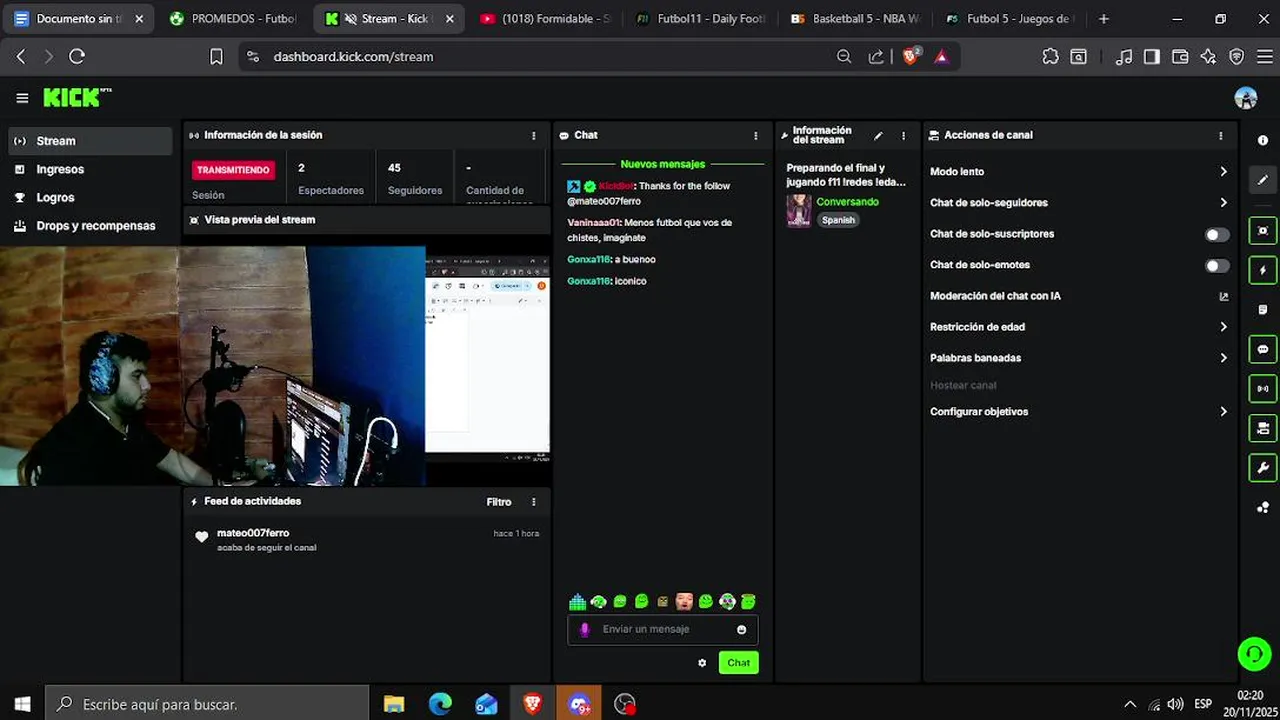Viewport: 1280px width, 720px height.
Task: Open the browser extensions puzzle icon
Action: 1050,57
